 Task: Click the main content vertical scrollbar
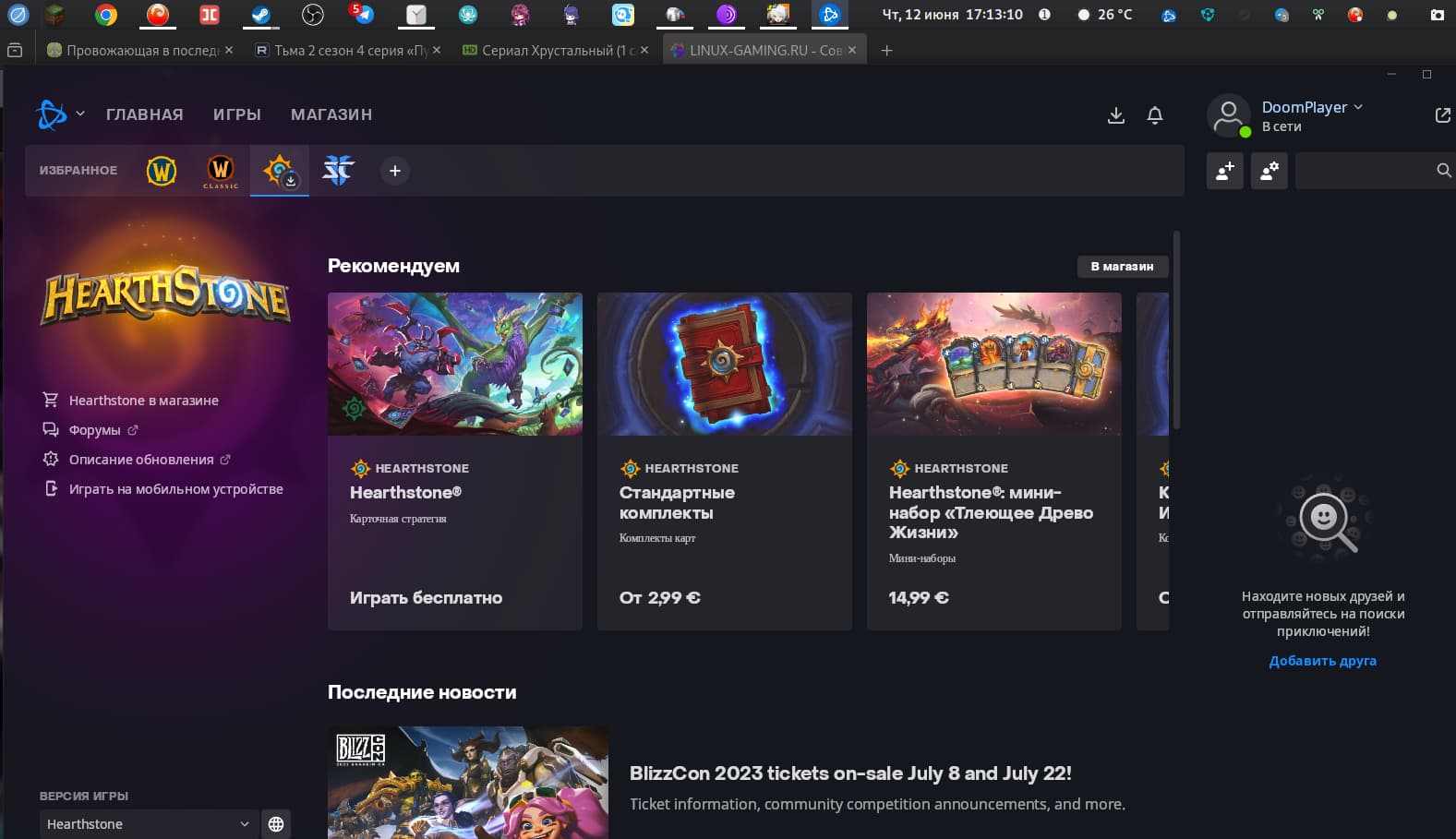1176,330
